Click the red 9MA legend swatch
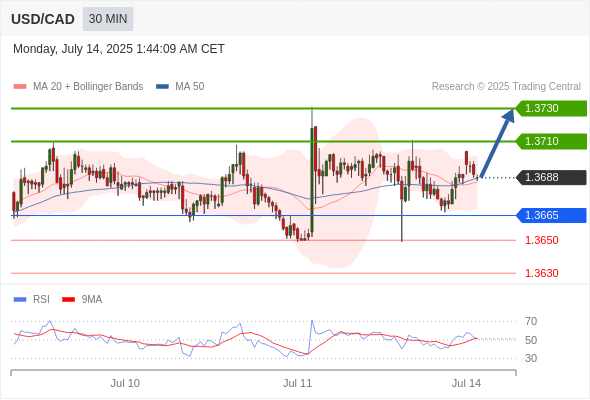The image size is (590, 400). (x=68, y=300)
